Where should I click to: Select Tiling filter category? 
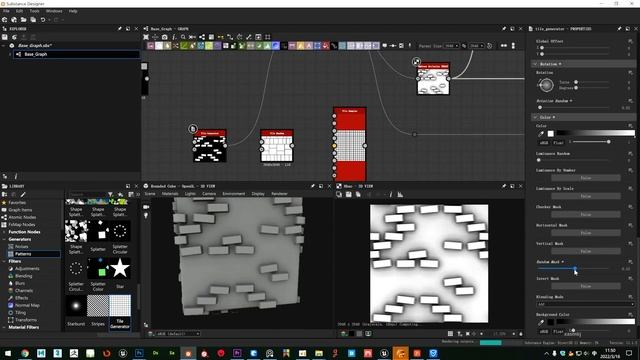[x=20, y=313]
